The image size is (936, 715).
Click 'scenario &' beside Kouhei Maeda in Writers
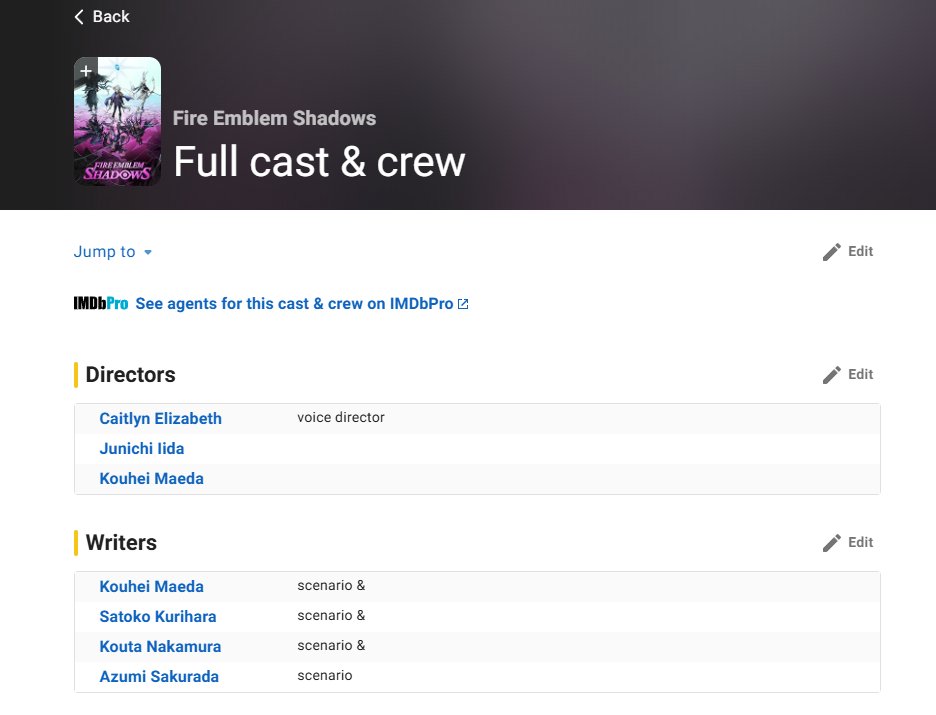pyautogui.click(x=331, y=585)
